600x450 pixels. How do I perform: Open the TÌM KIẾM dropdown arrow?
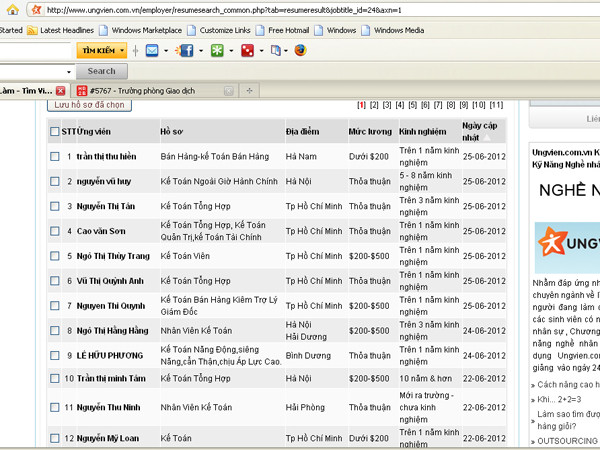click(x=122, y=50)
